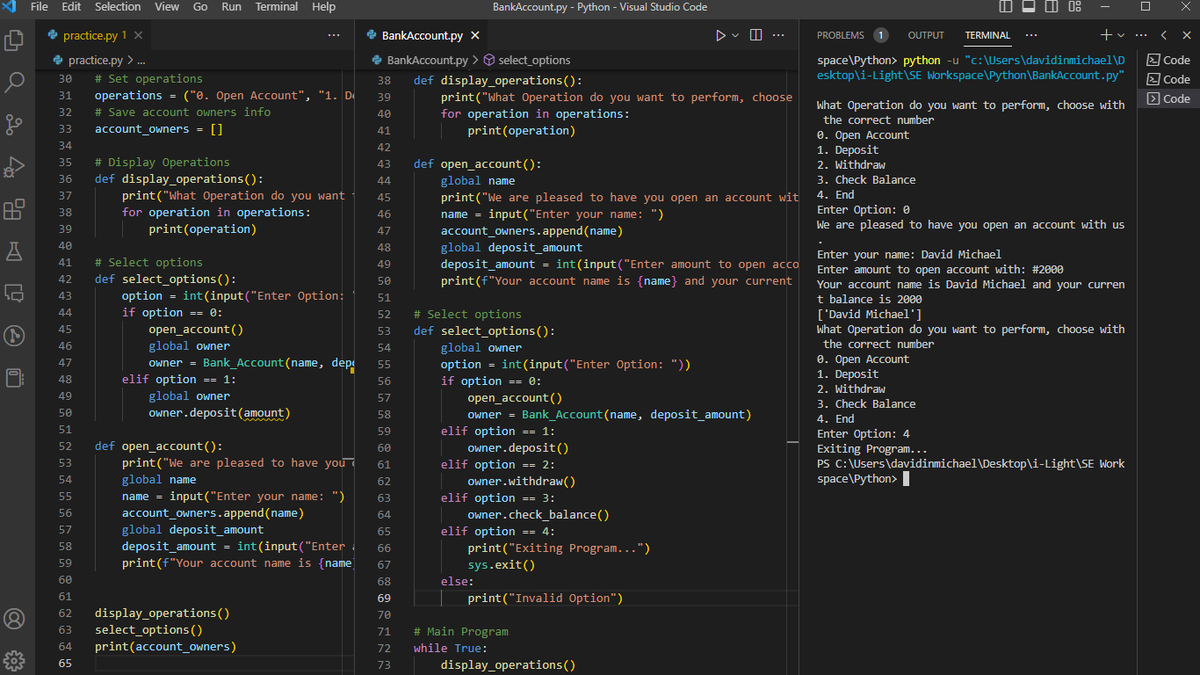Click print(account_owners) in practice.py

[165, 647]
